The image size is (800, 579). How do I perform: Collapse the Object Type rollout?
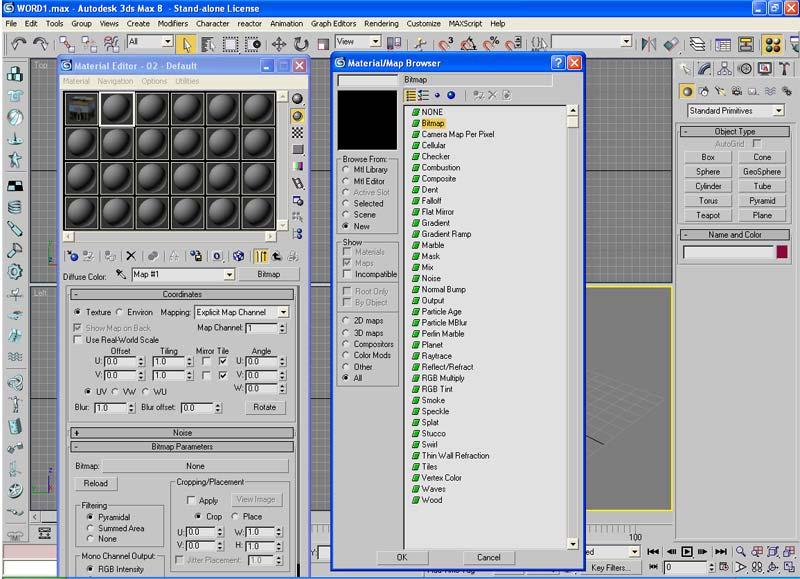(x=735, y=132)
